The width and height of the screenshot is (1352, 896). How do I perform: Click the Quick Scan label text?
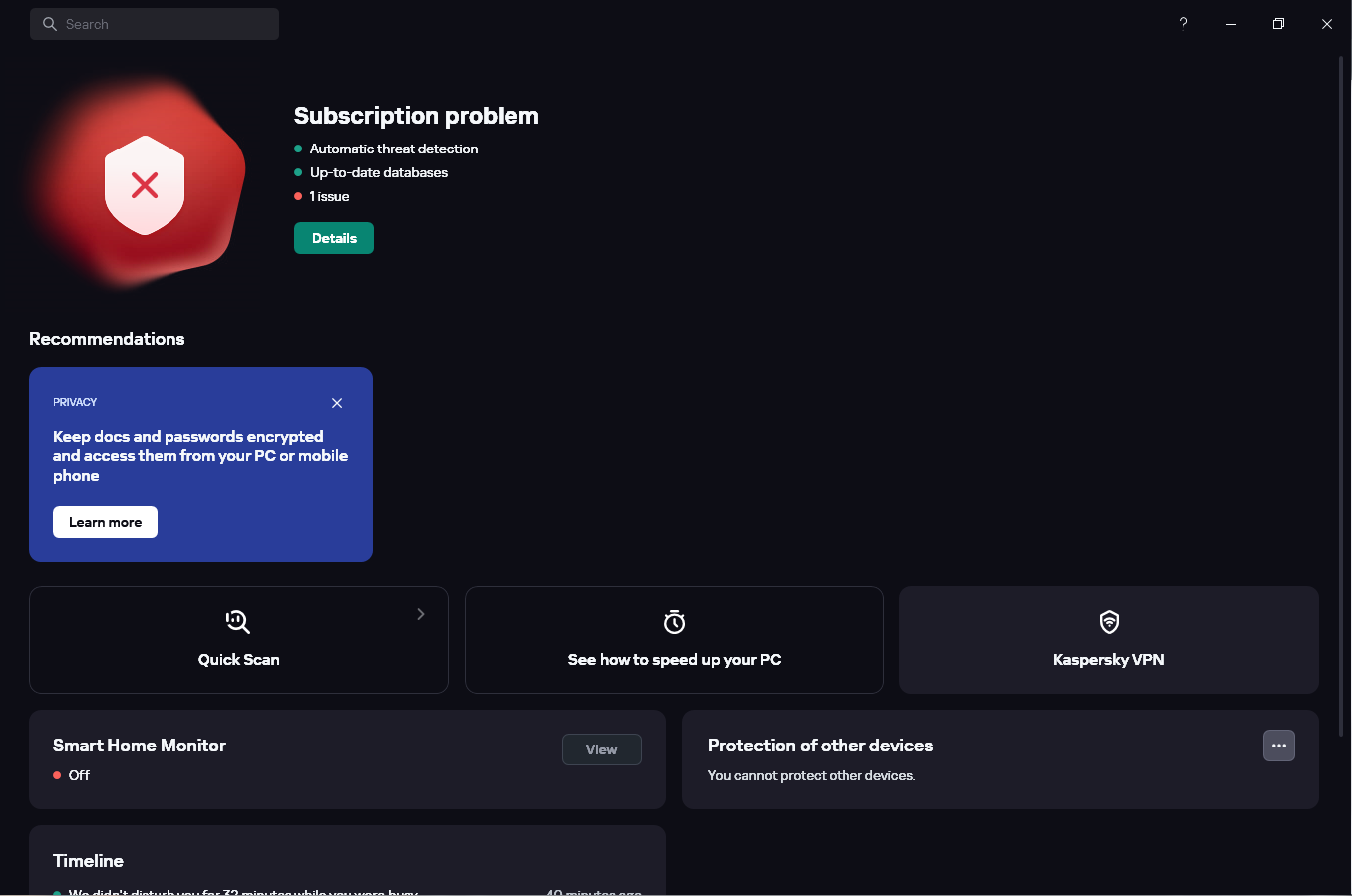tap(238, 659)
